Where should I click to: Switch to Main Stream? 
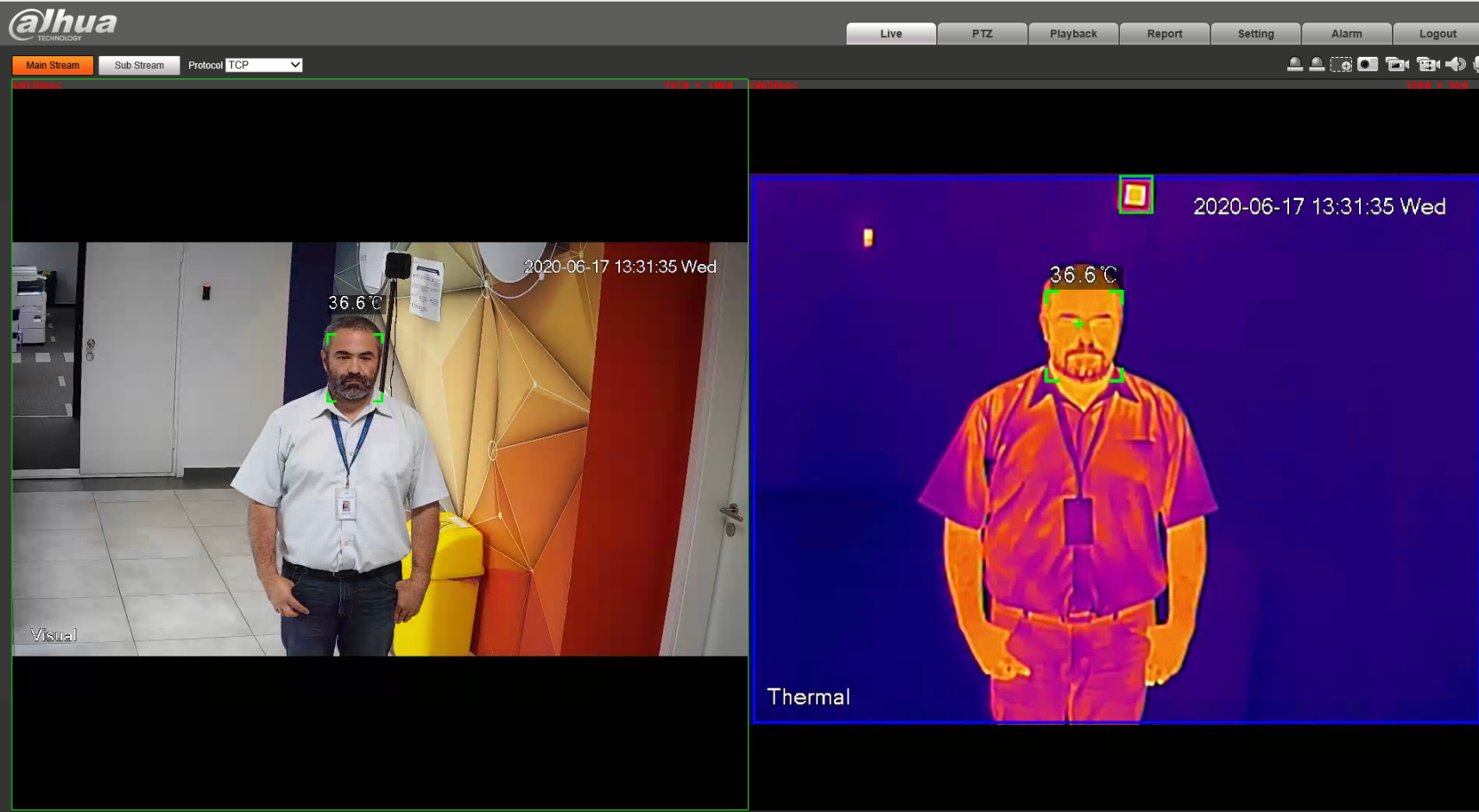(x=53, y=66)
